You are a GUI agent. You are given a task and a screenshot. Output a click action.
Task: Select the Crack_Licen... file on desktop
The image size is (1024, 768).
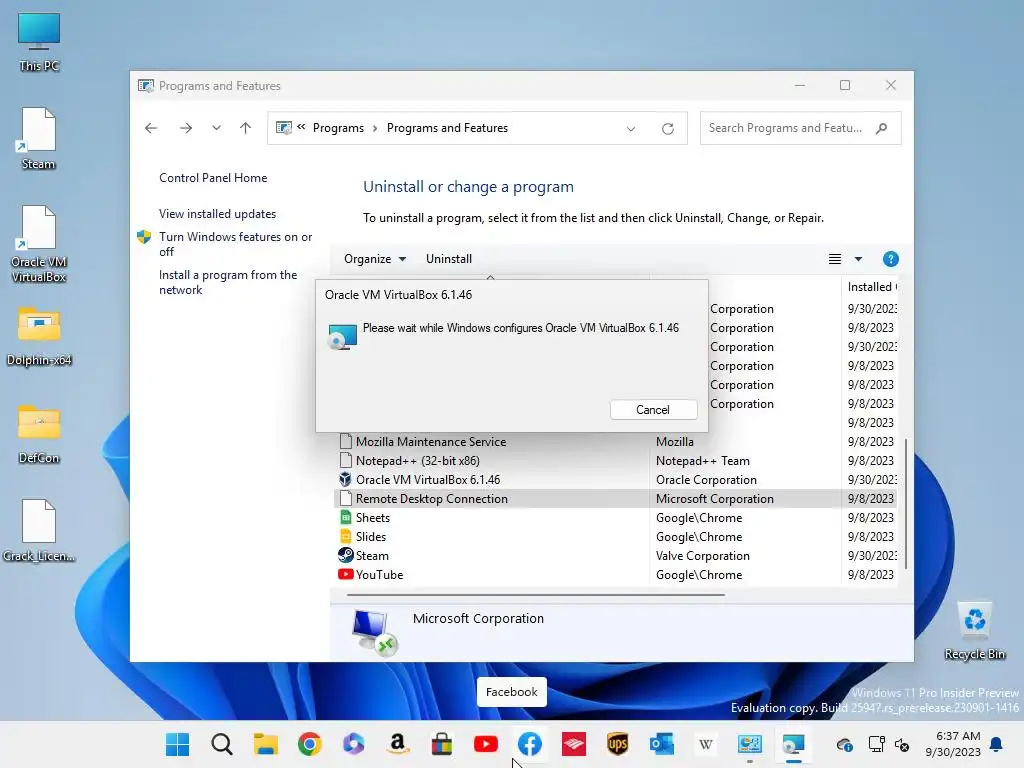39,531
